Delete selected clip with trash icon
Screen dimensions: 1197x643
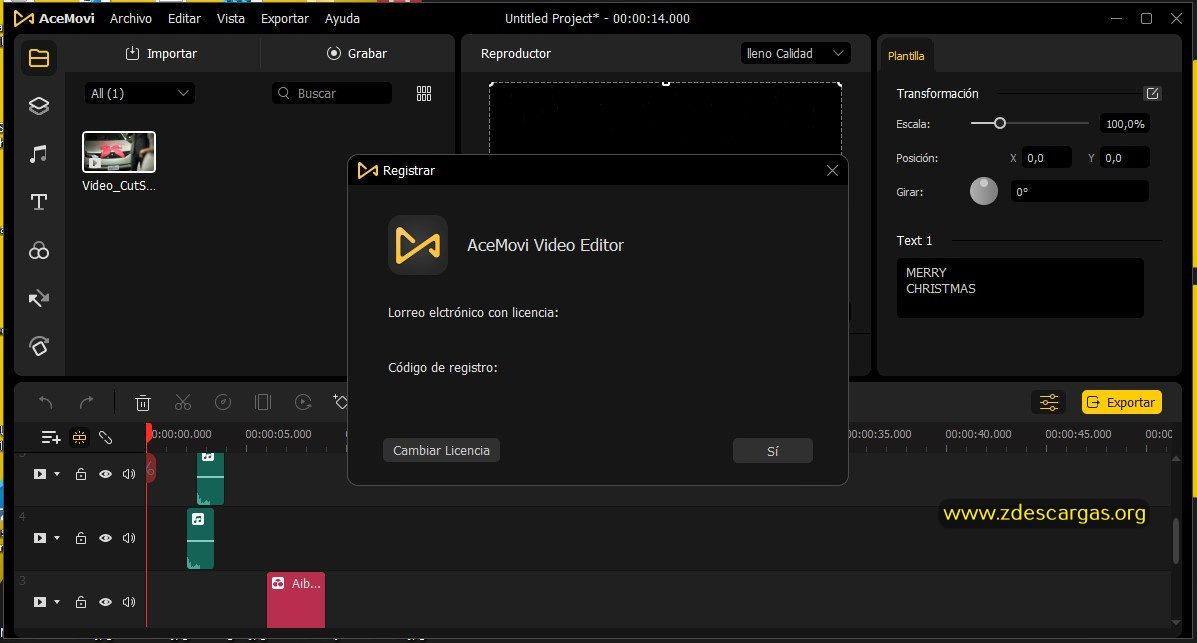(x=143, y=402)
